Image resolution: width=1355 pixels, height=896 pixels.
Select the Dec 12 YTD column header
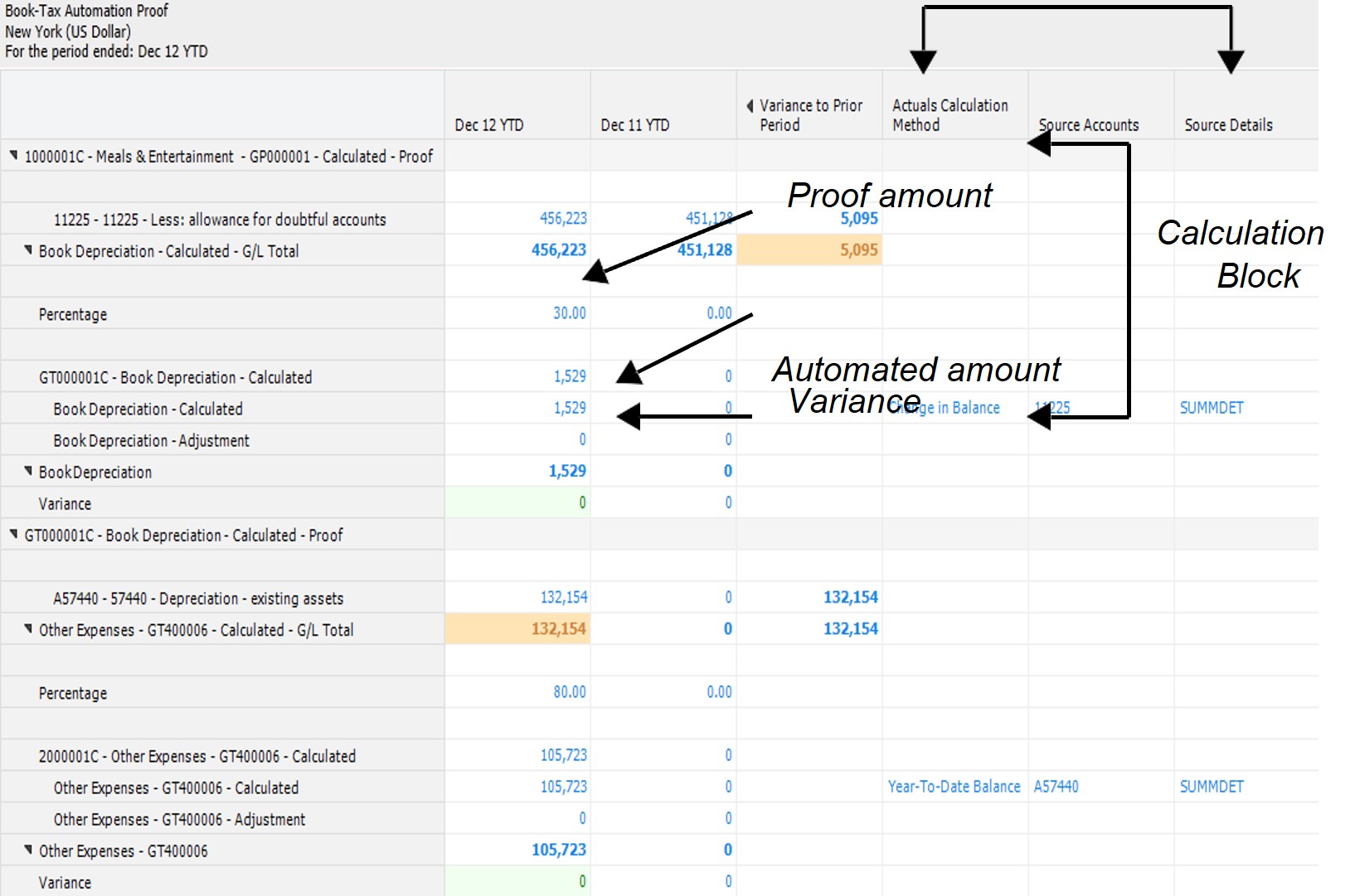click(488, 125)
